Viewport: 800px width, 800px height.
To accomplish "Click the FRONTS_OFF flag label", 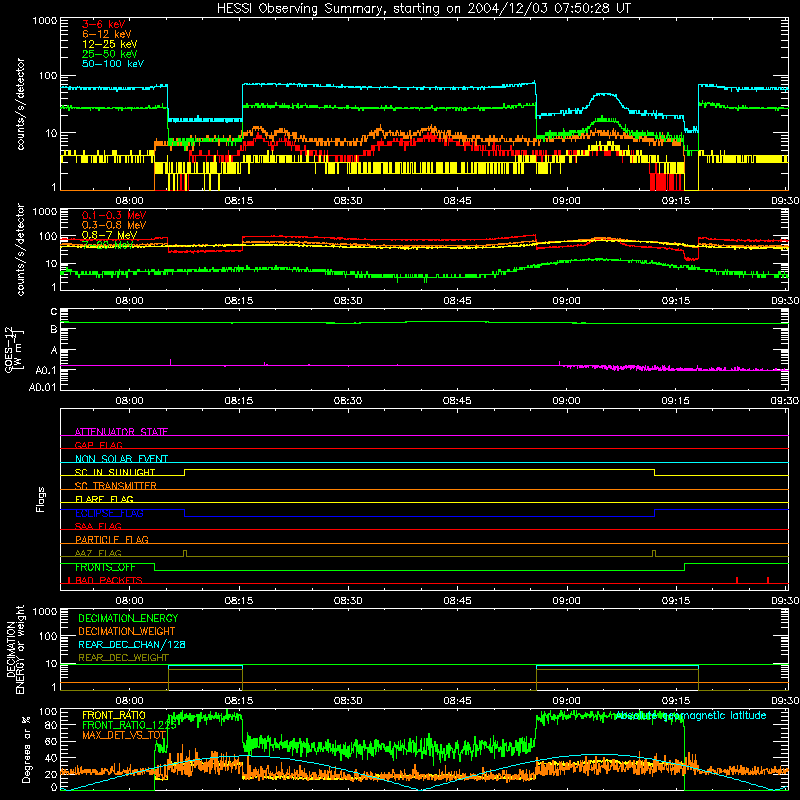I will pyautogui.click(x=105, y=567).
